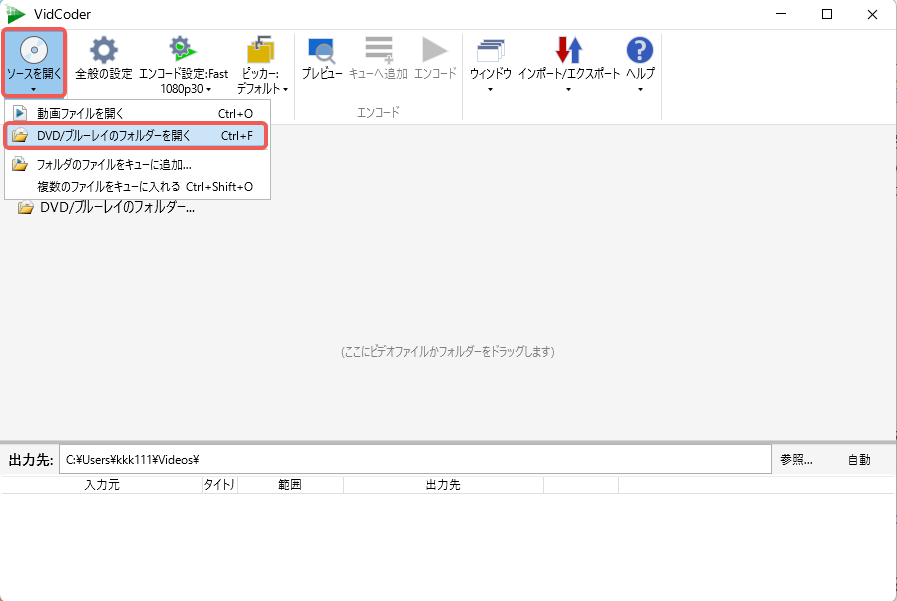Choose 'DVD/ブルーレイのフォルダーを開く' menu item
Screen dimensions: 897x601
[113, 135]
